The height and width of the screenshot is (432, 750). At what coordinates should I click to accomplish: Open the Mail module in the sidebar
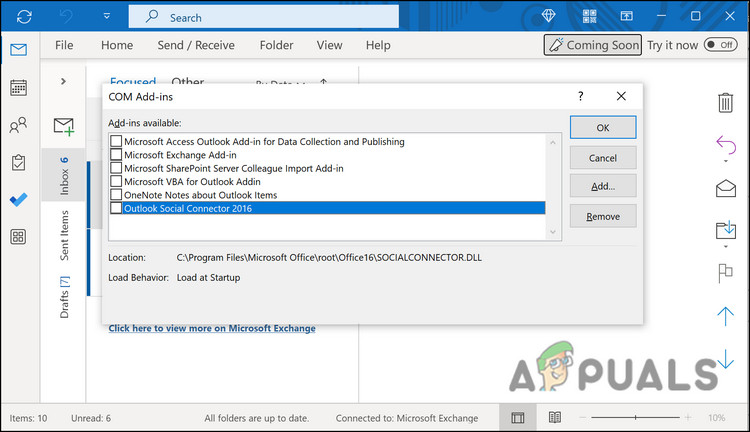click(x=19, y=49)
